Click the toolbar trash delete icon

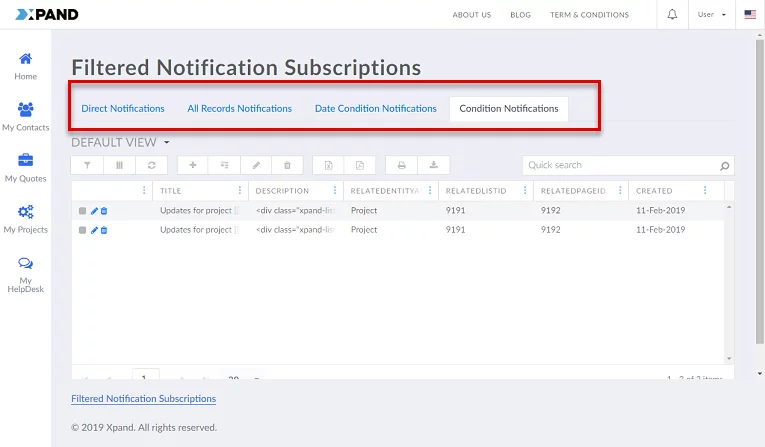point(287,165)
